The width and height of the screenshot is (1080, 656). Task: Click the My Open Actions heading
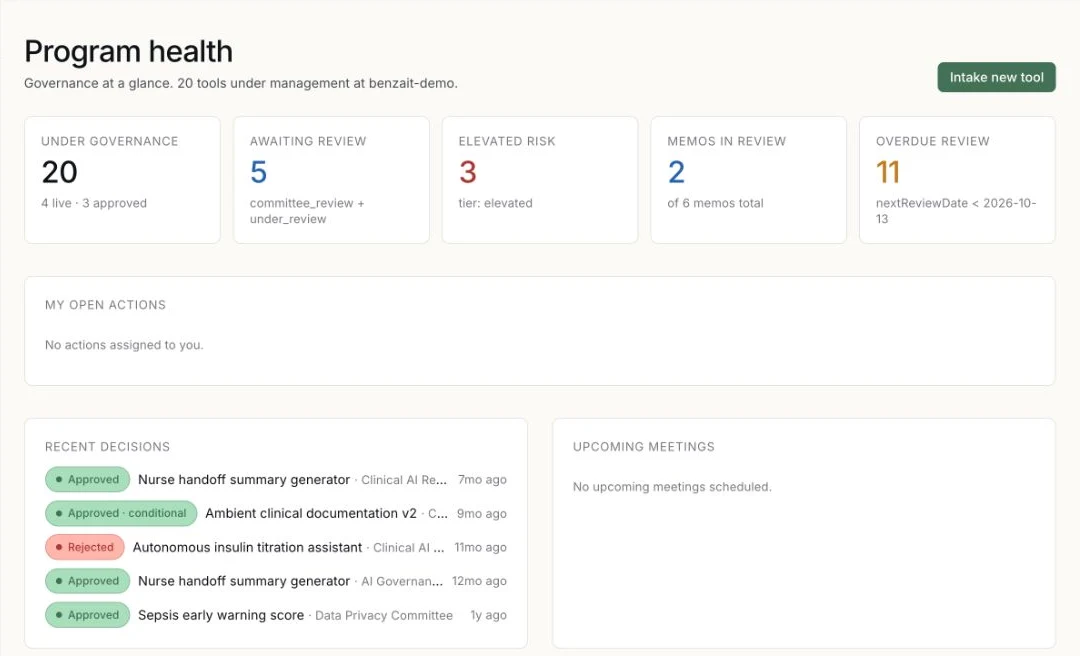(x=105, y=305)
